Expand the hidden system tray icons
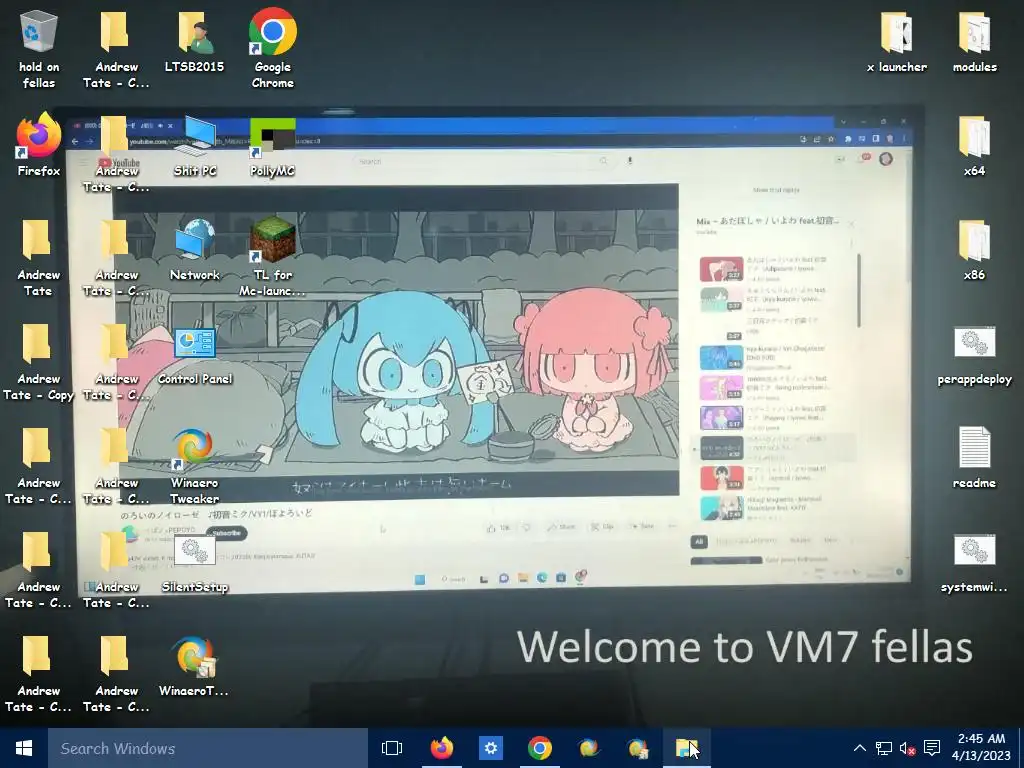Screen dimensions: 1024x768 [860, 748]
